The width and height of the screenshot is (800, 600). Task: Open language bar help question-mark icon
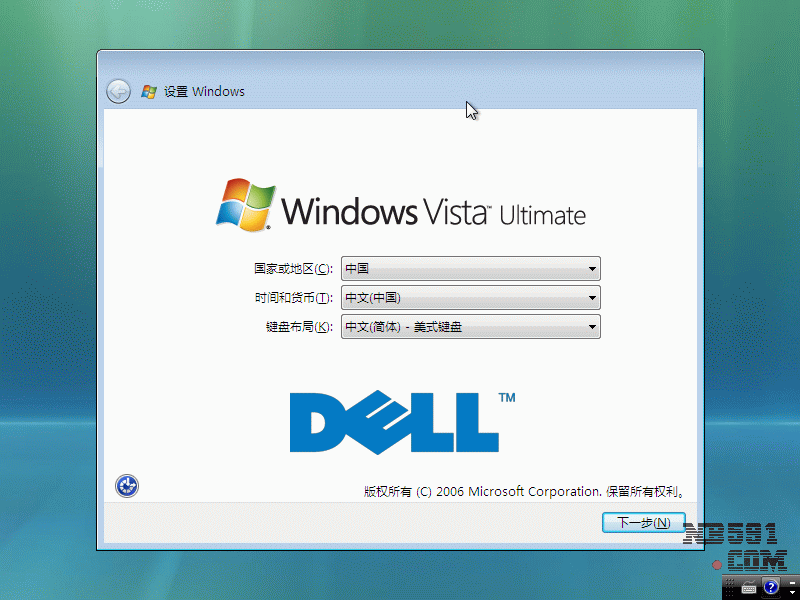771,587
